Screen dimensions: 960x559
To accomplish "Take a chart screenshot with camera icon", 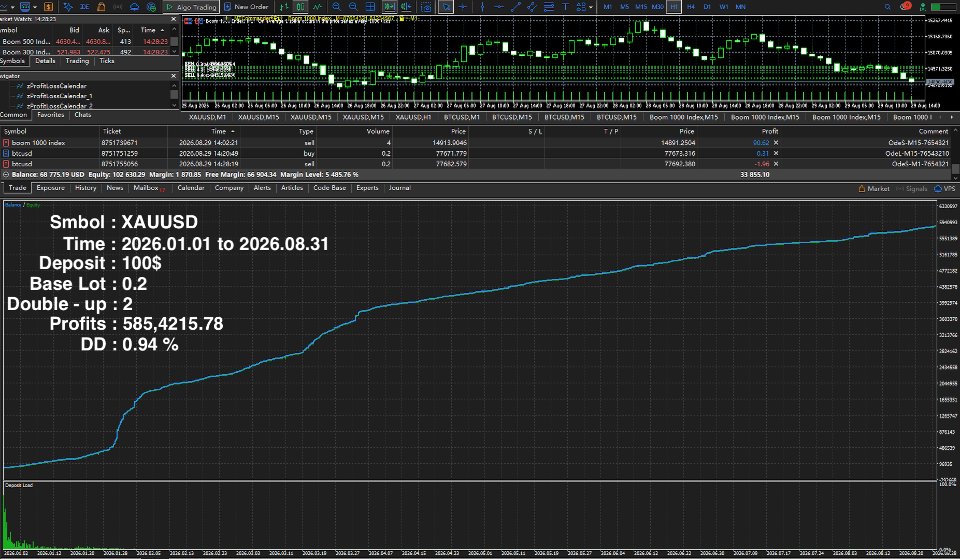I will click(426, 7).
